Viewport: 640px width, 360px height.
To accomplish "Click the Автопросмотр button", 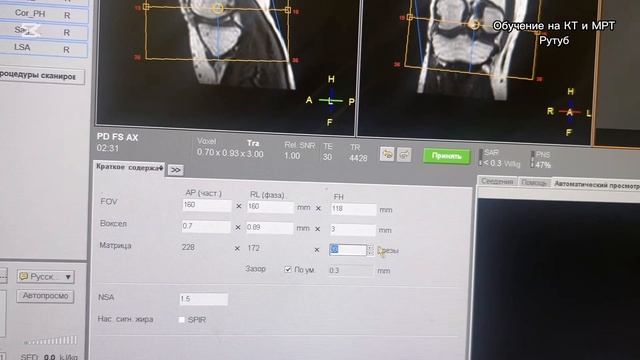I will [x=45, y=296].
